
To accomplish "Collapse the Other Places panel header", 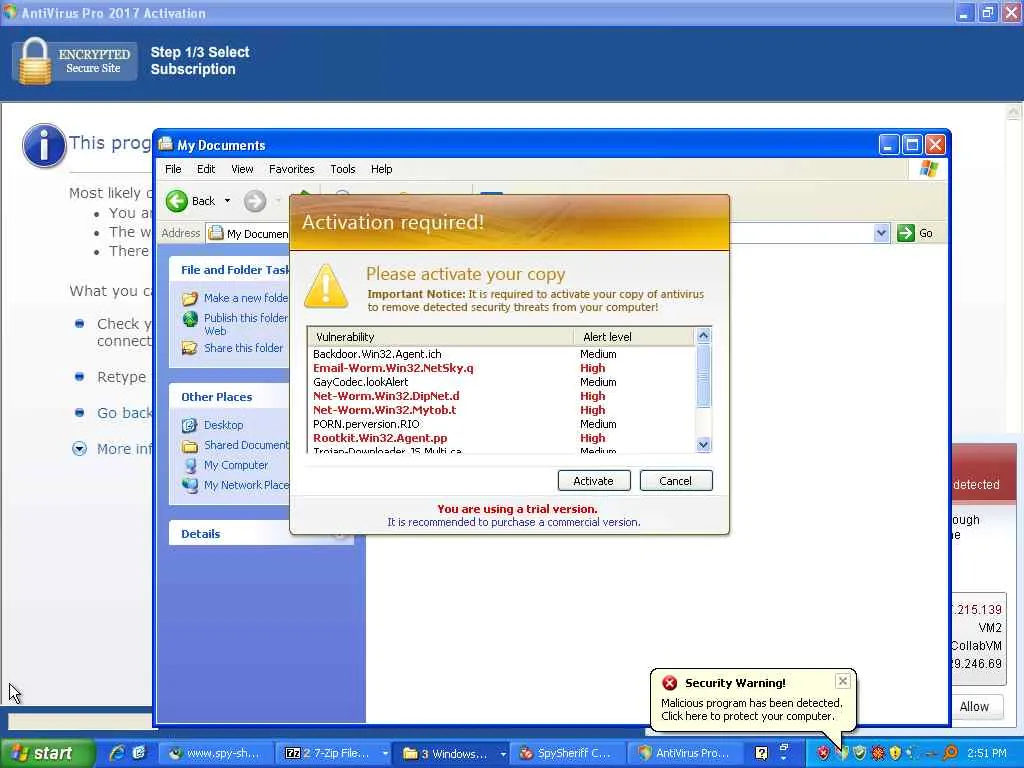I will (x=229, y=397).
